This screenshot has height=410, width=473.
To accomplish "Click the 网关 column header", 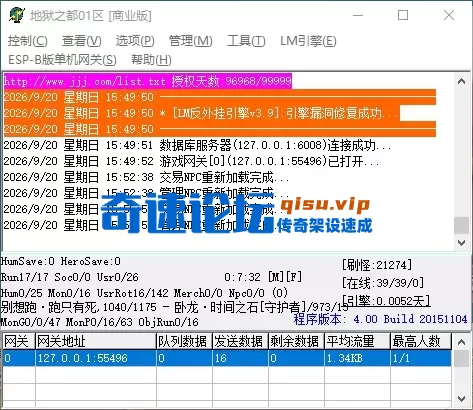I will 18,341.
